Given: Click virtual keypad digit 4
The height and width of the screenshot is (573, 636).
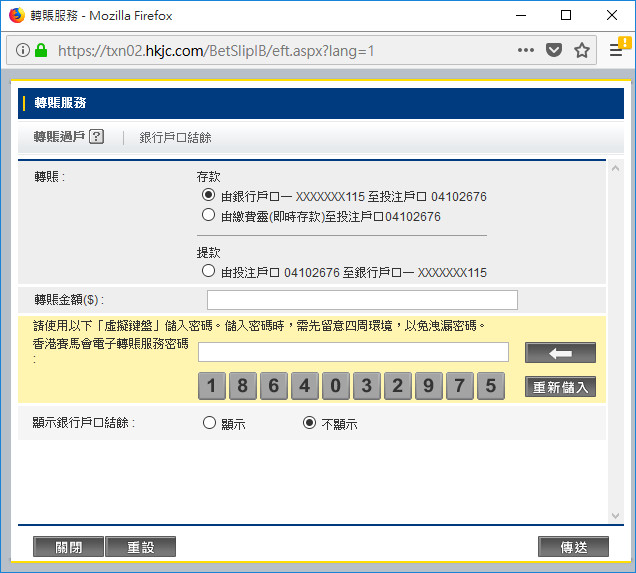Looking at the screenshot, I should pos(305,386).
